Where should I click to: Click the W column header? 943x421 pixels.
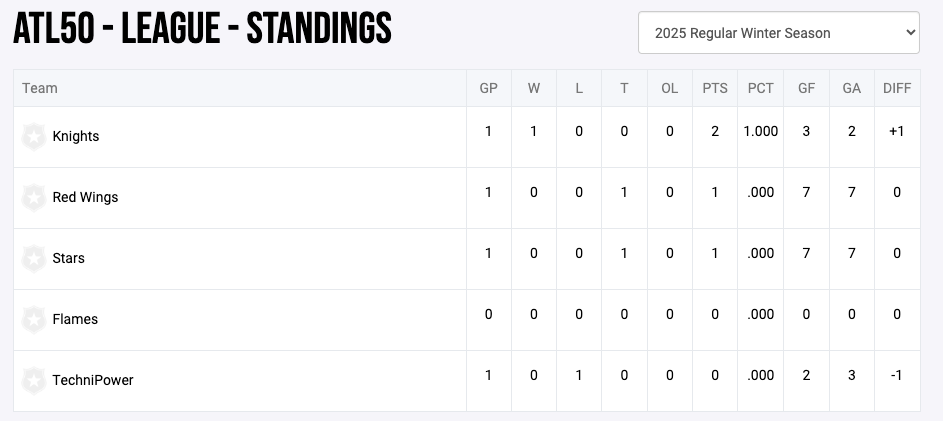(534, 88)
